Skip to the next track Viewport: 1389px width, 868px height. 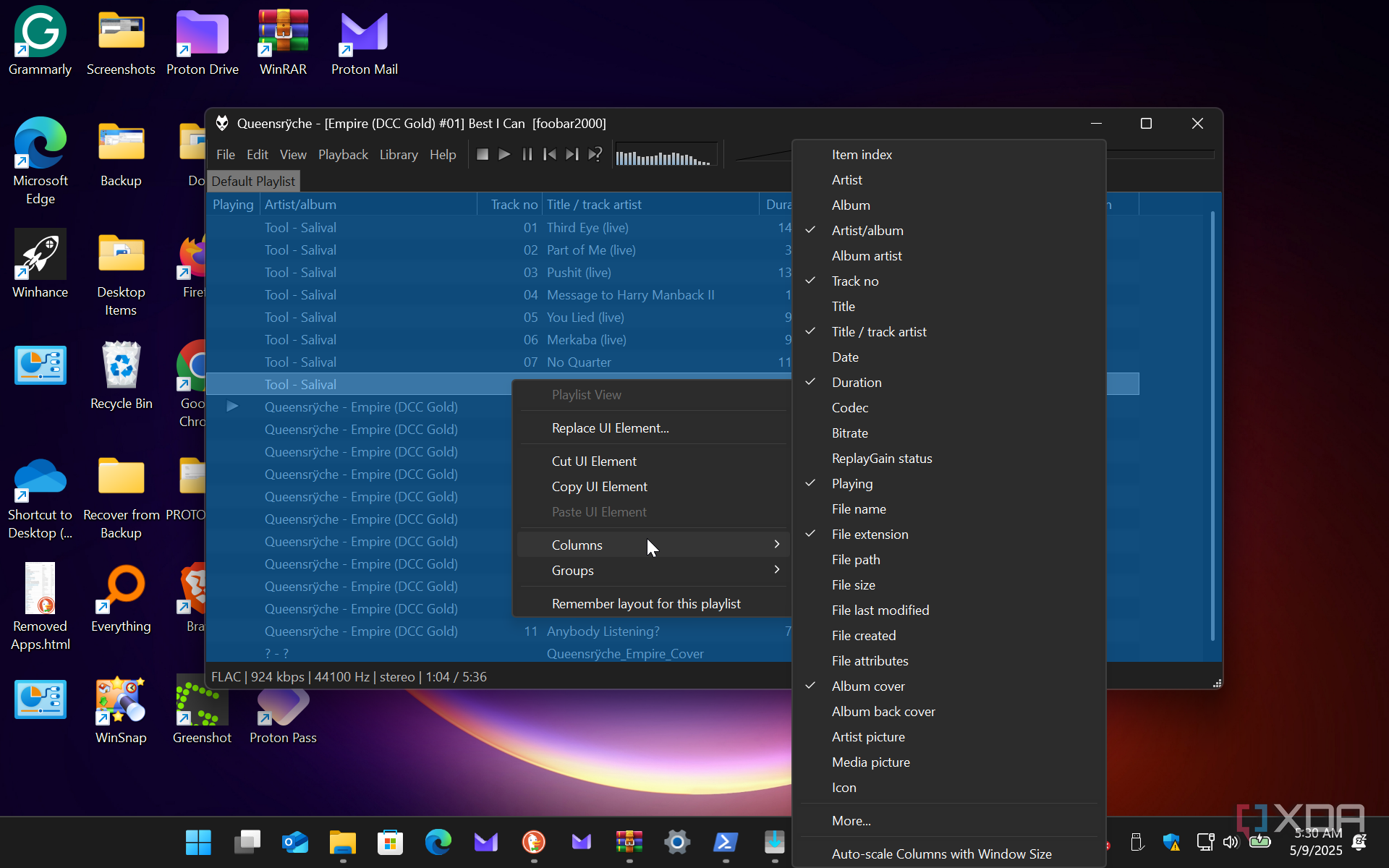click(572, 154)
